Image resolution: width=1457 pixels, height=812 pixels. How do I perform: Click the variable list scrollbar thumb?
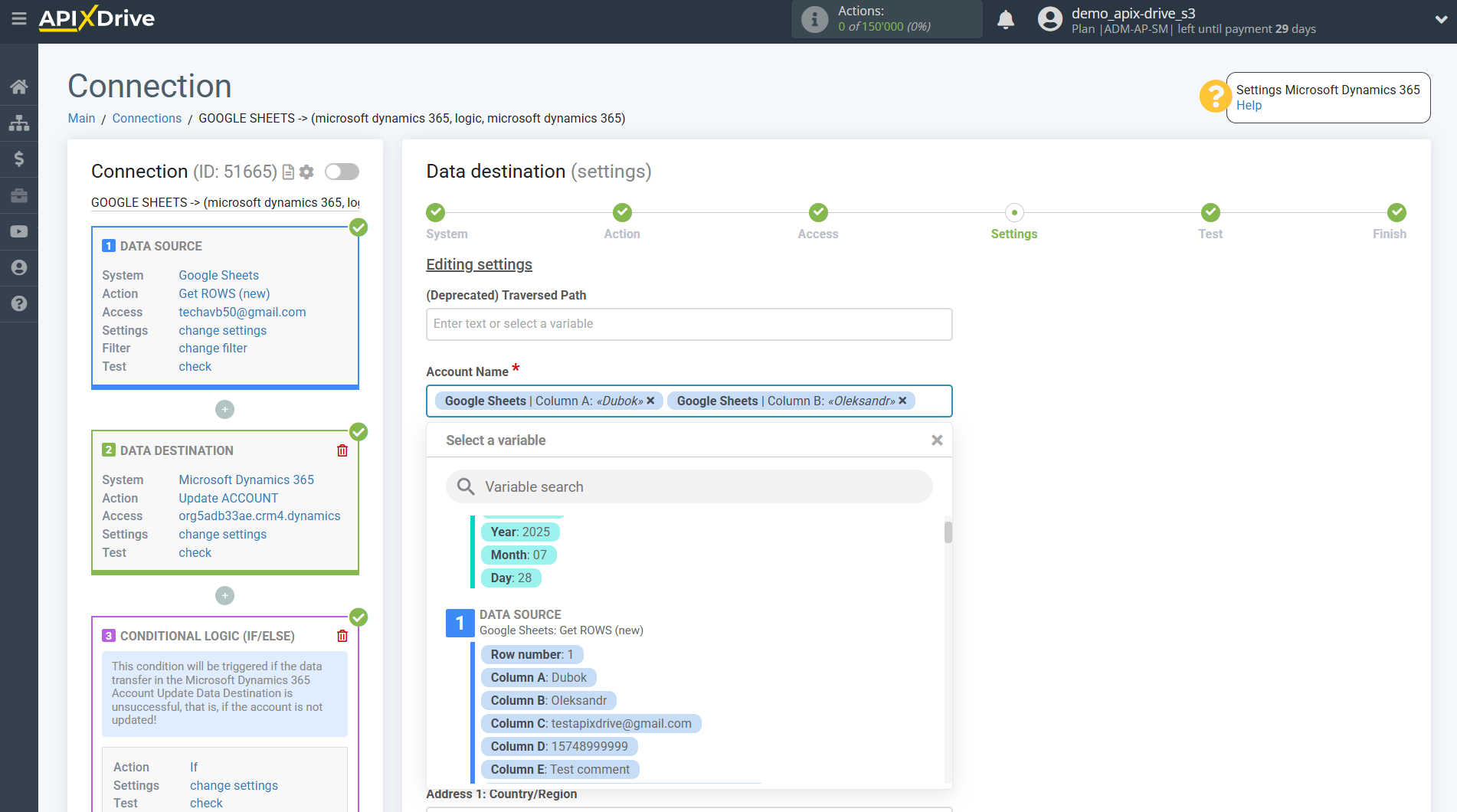click(x=948, y=532)
